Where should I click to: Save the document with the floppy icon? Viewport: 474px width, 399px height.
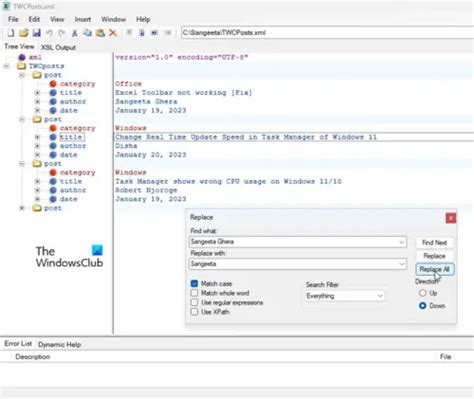click(36, 33)
